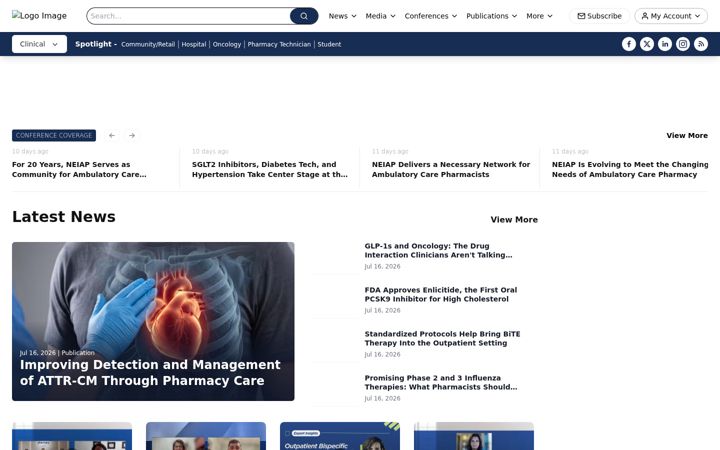Open Standardized Protocols BiTE Therapy article
This screenshot has width=720, height=450.
click(x=442, y=338)
